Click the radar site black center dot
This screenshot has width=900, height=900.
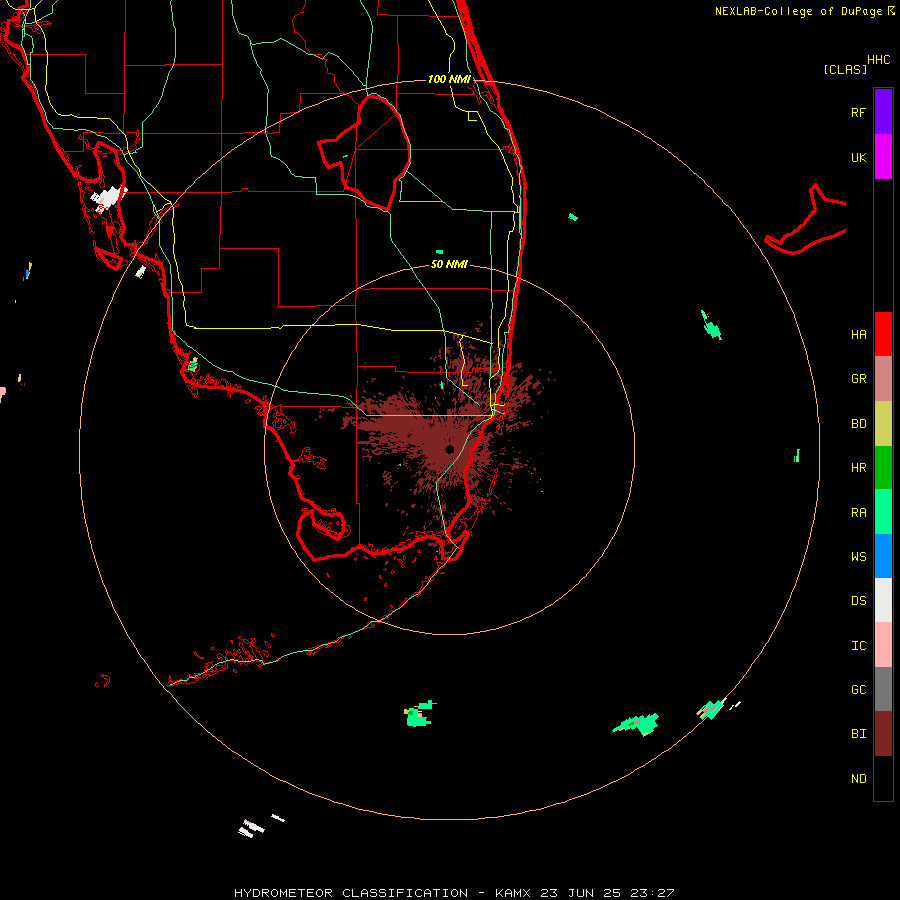(x=449, y=449)
